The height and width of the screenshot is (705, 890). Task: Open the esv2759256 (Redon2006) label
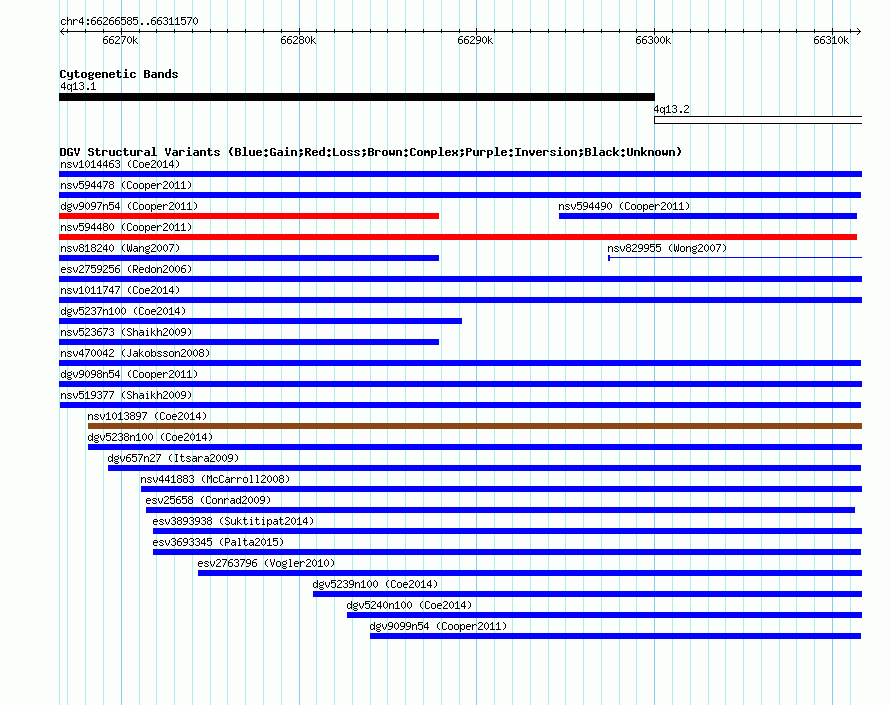[126, 269]
